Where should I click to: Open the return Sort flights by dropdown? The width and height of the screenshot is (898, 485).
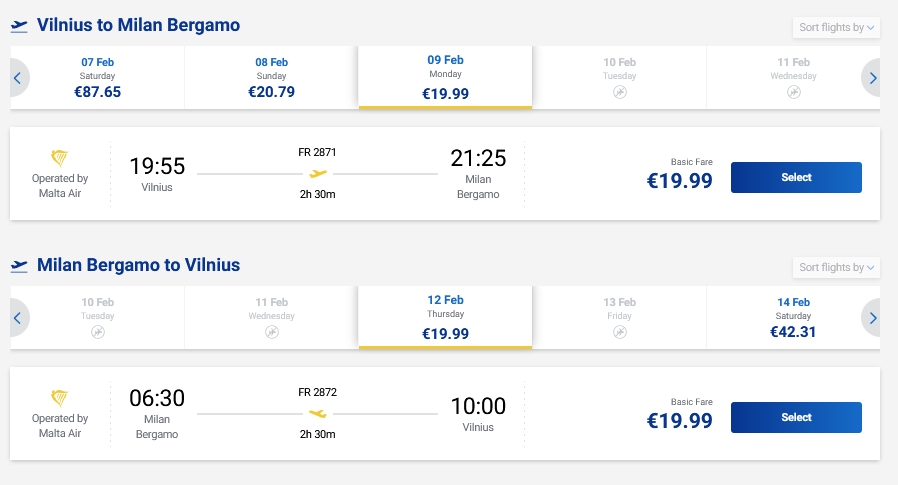coord(836,267)
